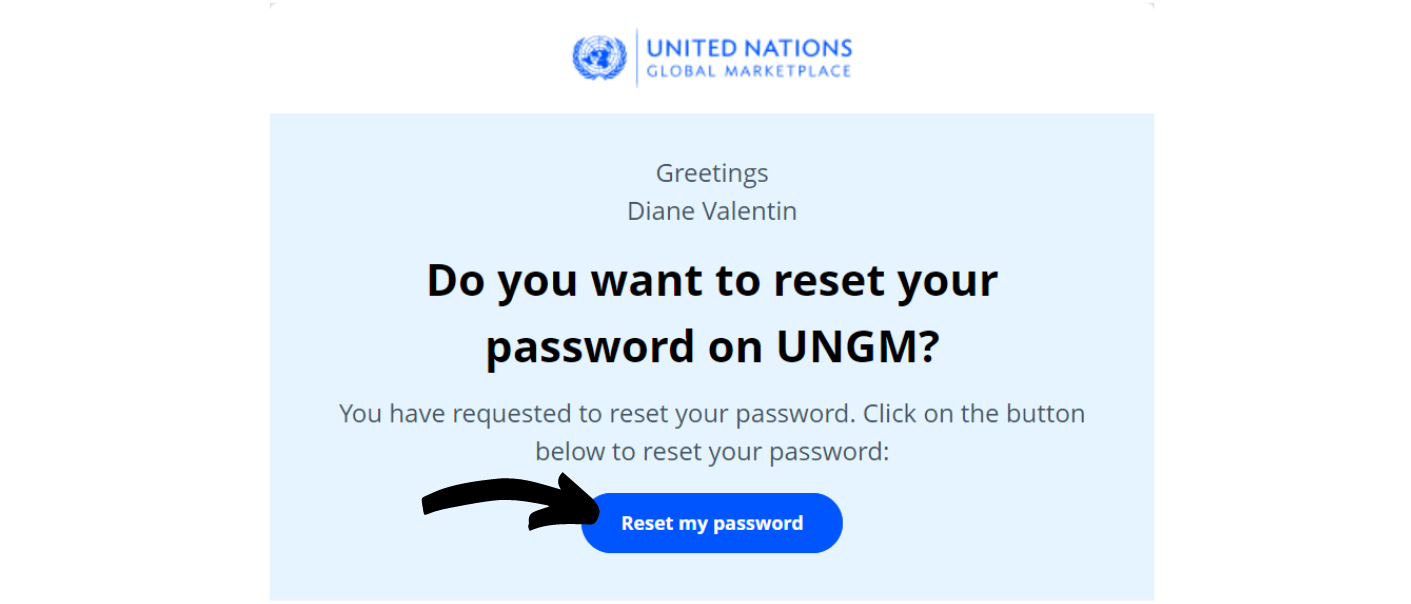Click the Reset my password button

[x=712, y=523]
